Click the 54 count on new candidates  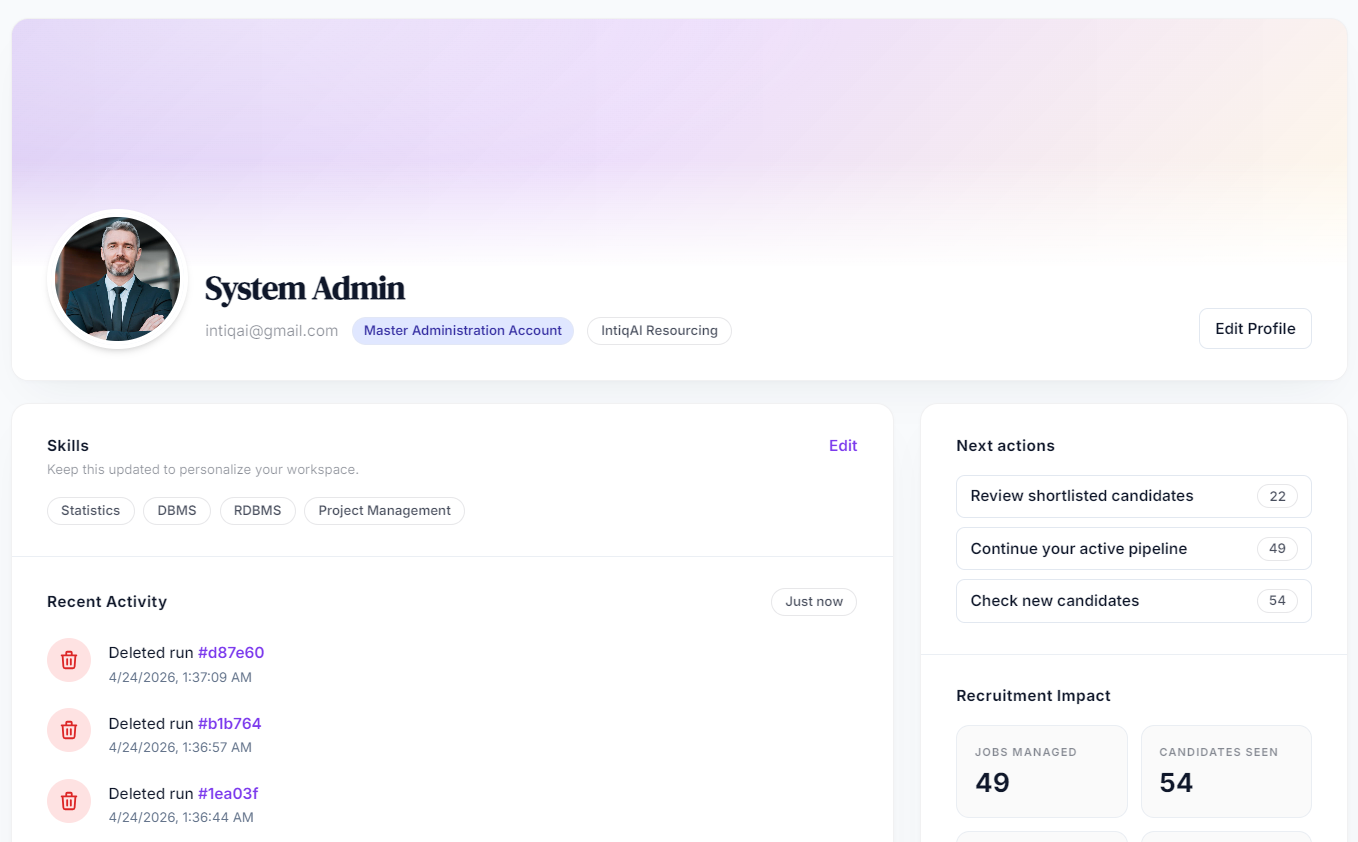click(x=1277, y=601)
